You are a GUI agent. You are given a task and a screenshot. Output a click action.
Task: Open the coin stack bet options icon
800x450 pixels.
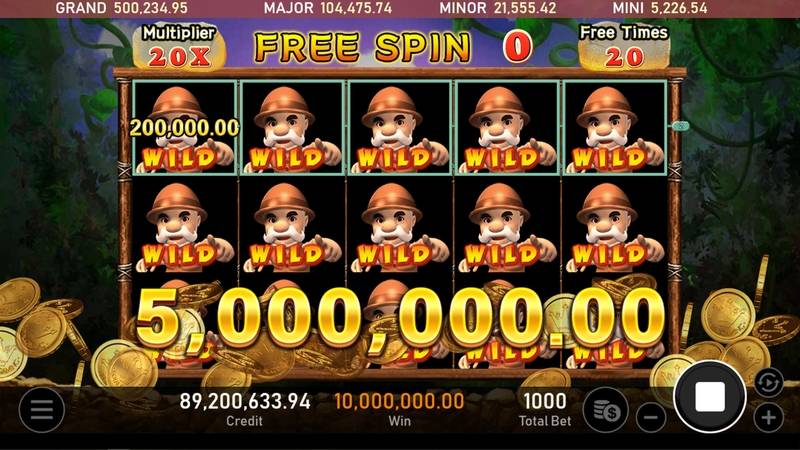pos(606,410)
